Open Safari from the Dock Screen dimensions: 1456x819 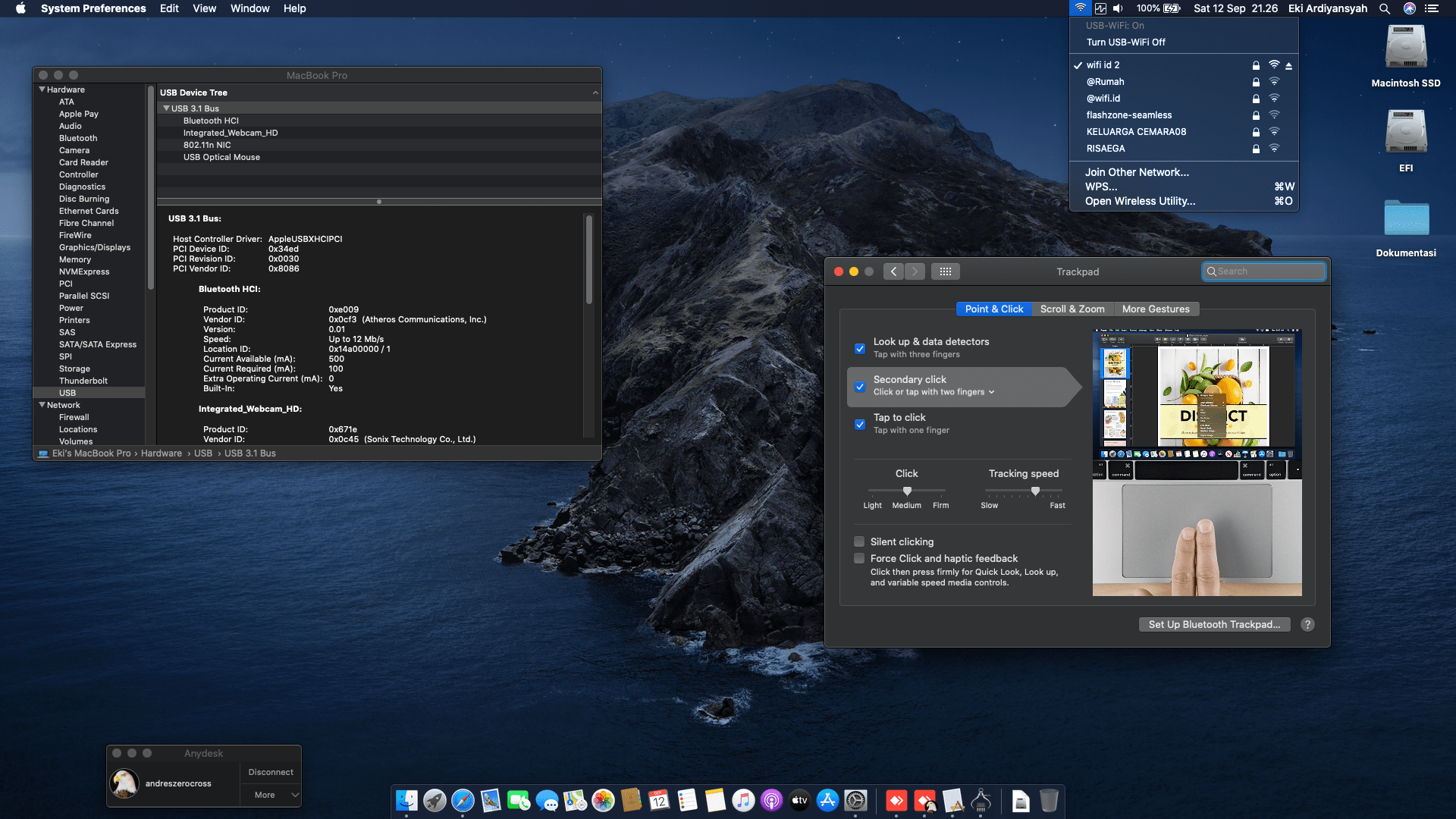pyautogui.click(x=463, y=800)
